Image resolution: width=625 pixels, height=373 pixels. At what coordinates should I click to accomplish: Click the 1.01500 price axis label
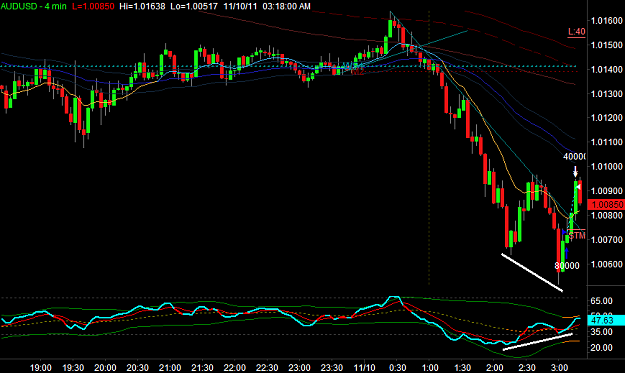(607, 45)
